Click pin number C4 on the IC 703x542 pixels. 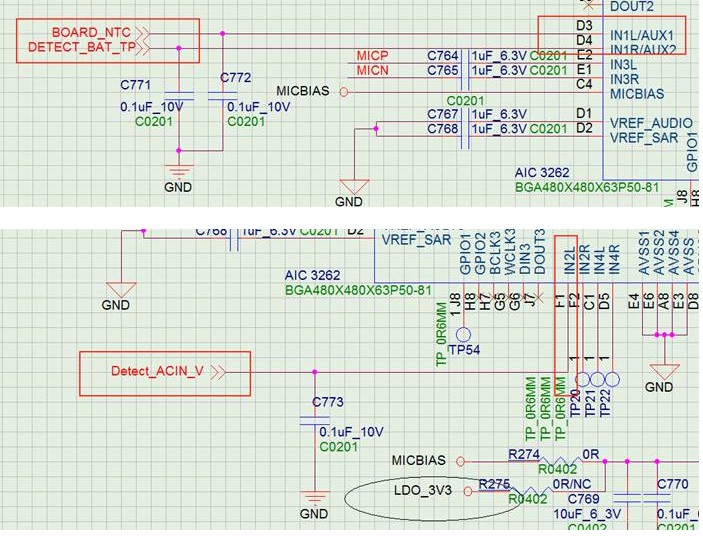coord(584,84)
